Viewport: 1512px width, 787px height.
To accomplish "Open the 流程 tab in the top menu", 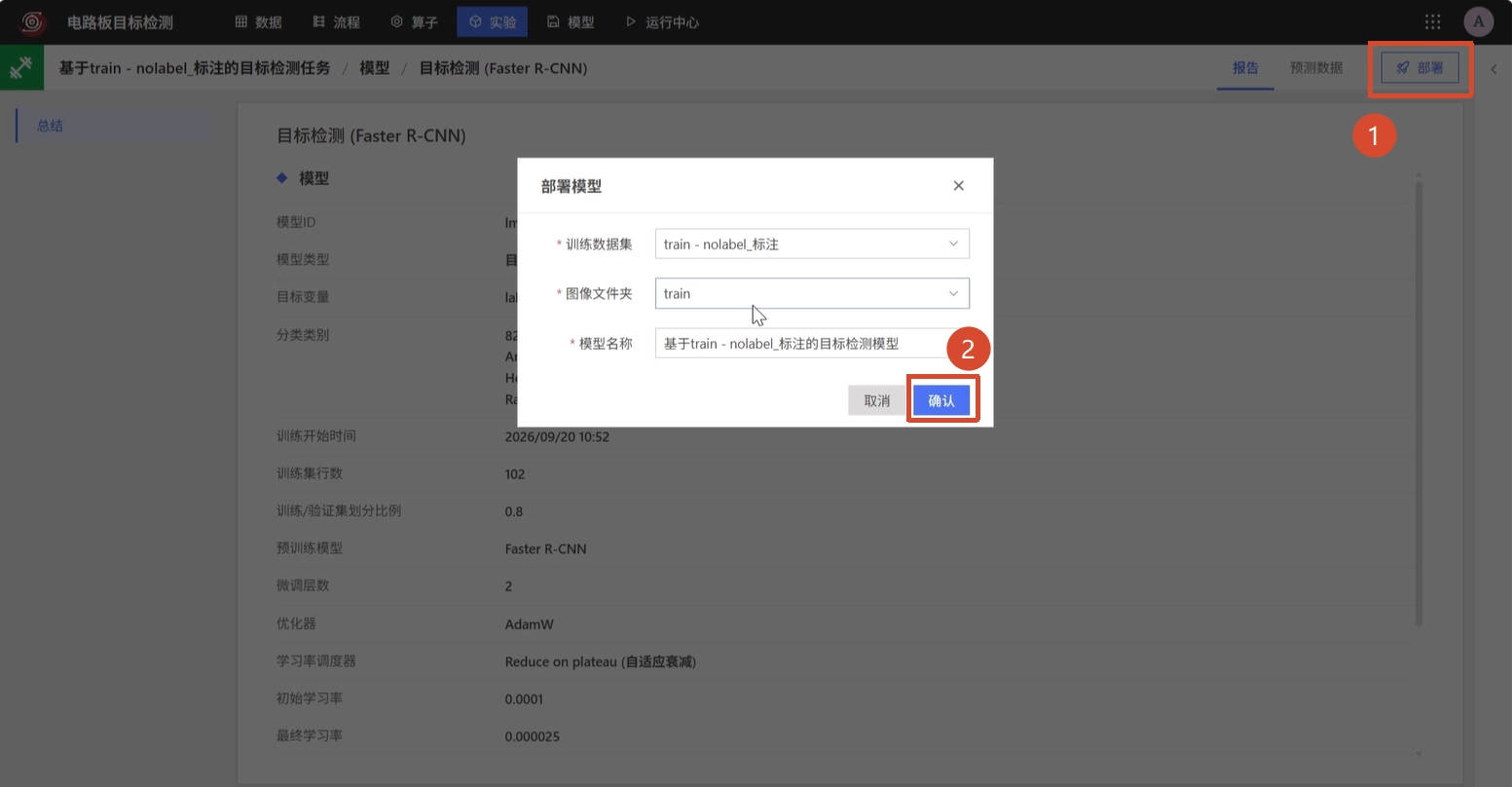I will pyautogui.click(x=337, y=21).
